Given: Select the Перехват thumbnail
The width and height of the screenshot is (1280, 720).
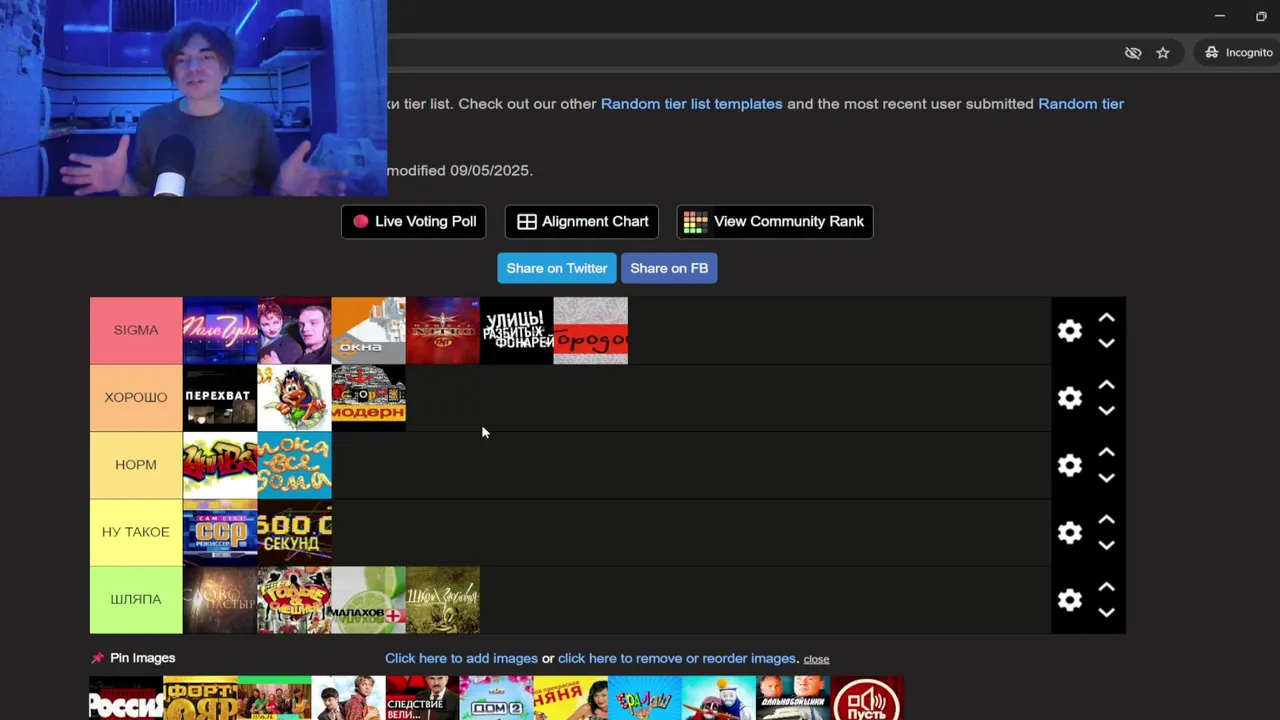Looking at the screenshot, I should [x=220, y=398].
